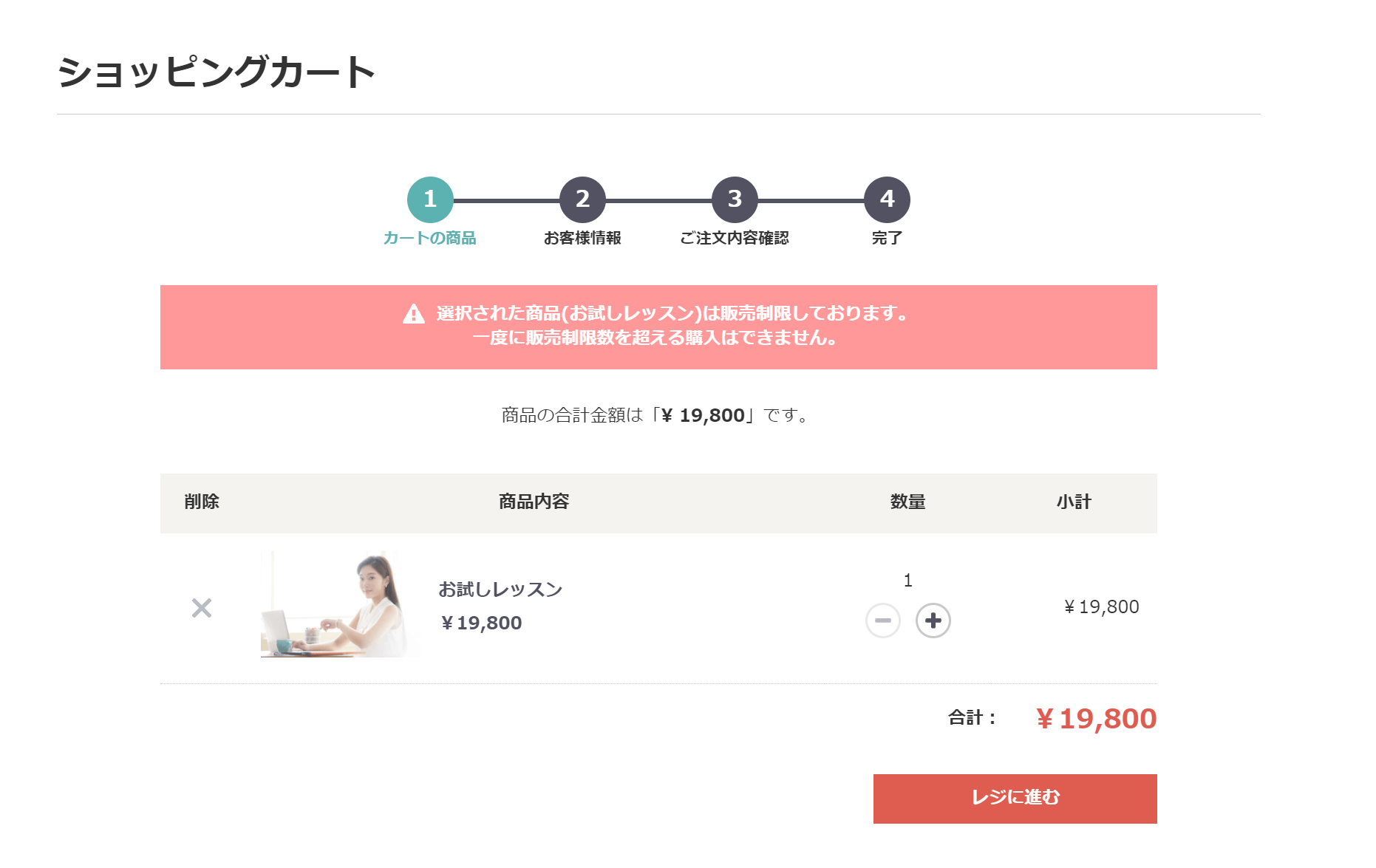Screen dimensions: 1376x868
Task: Select the 完了 step label
Action: pyautogui.click(x=887, y=238)
